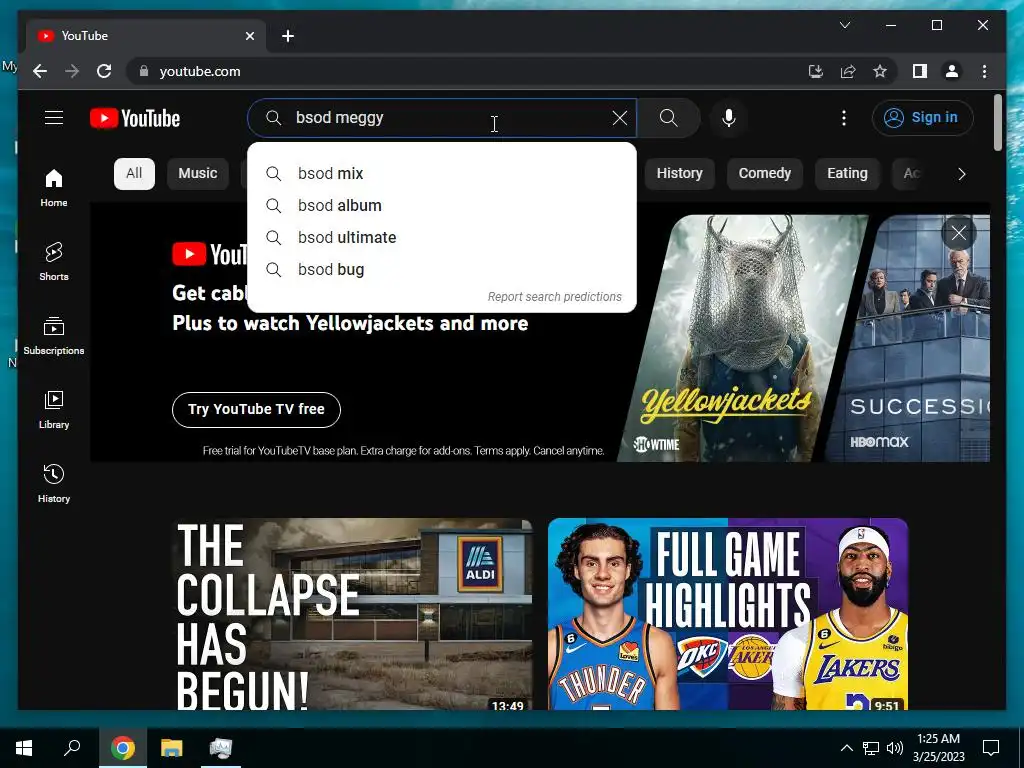Open the Full Game Highlights video thumbnail
This screenshot has height=768, width=1024.
click(728, 614)
